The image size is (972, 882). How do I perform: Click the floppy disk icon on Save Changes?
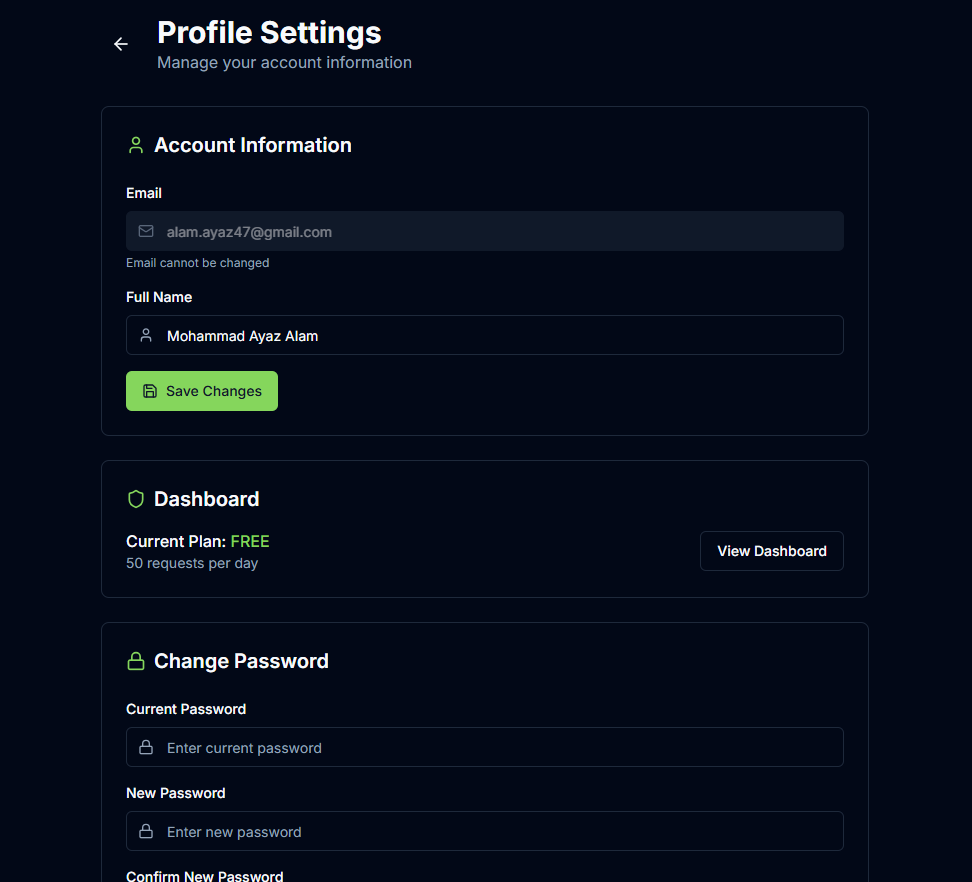point(150,391)
